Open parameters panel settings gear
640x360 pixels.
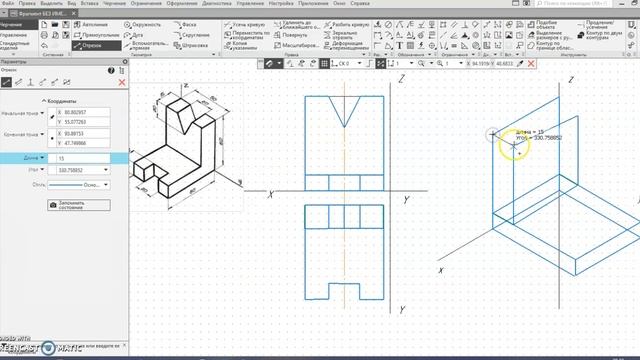(125, 62)
